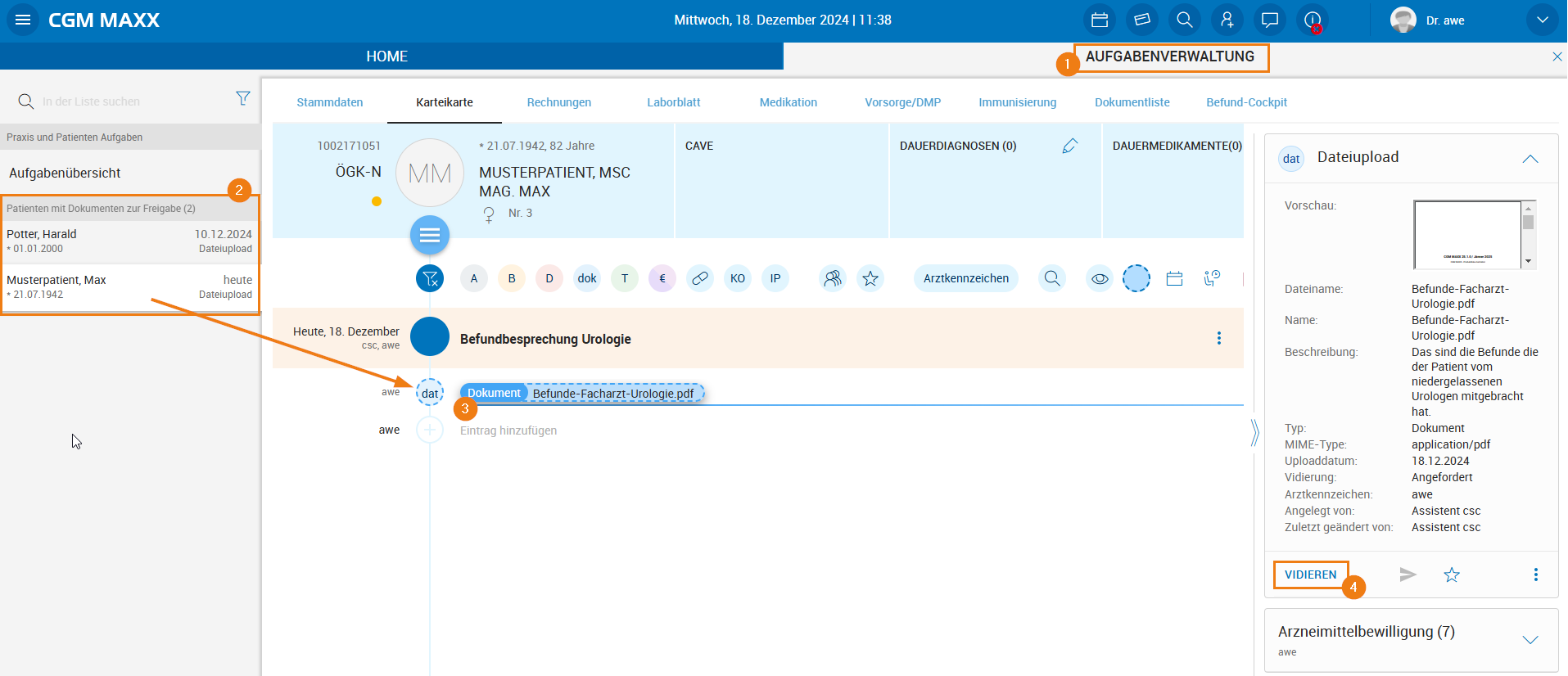1568x676 pixels.
Task: Edit Dauerdiagnosen with pencil icon
Action: click(x=1069, y=146)
